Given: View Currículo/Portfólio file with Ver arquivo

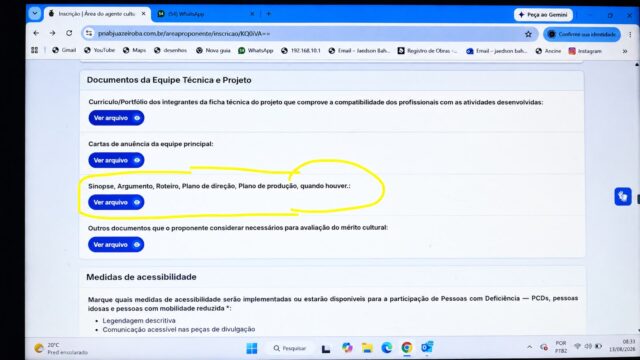Looking at the screenshot, I should coord(116,118).
